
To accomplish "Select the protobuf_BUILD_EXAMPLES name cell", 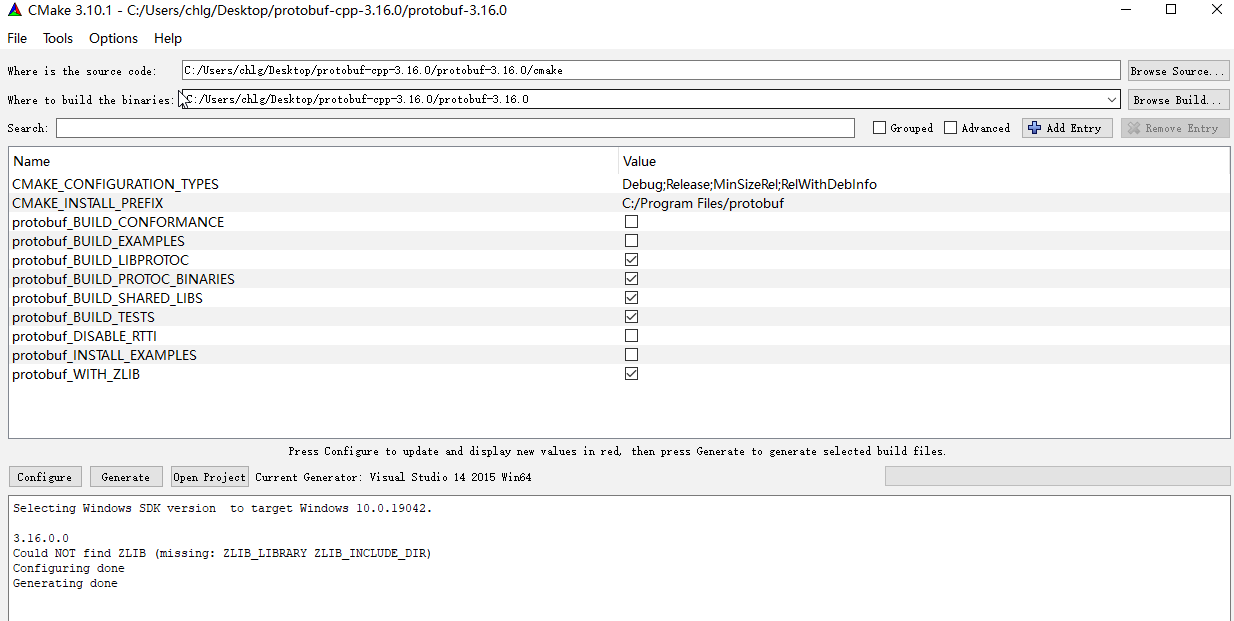I will [x=98, y=241].
